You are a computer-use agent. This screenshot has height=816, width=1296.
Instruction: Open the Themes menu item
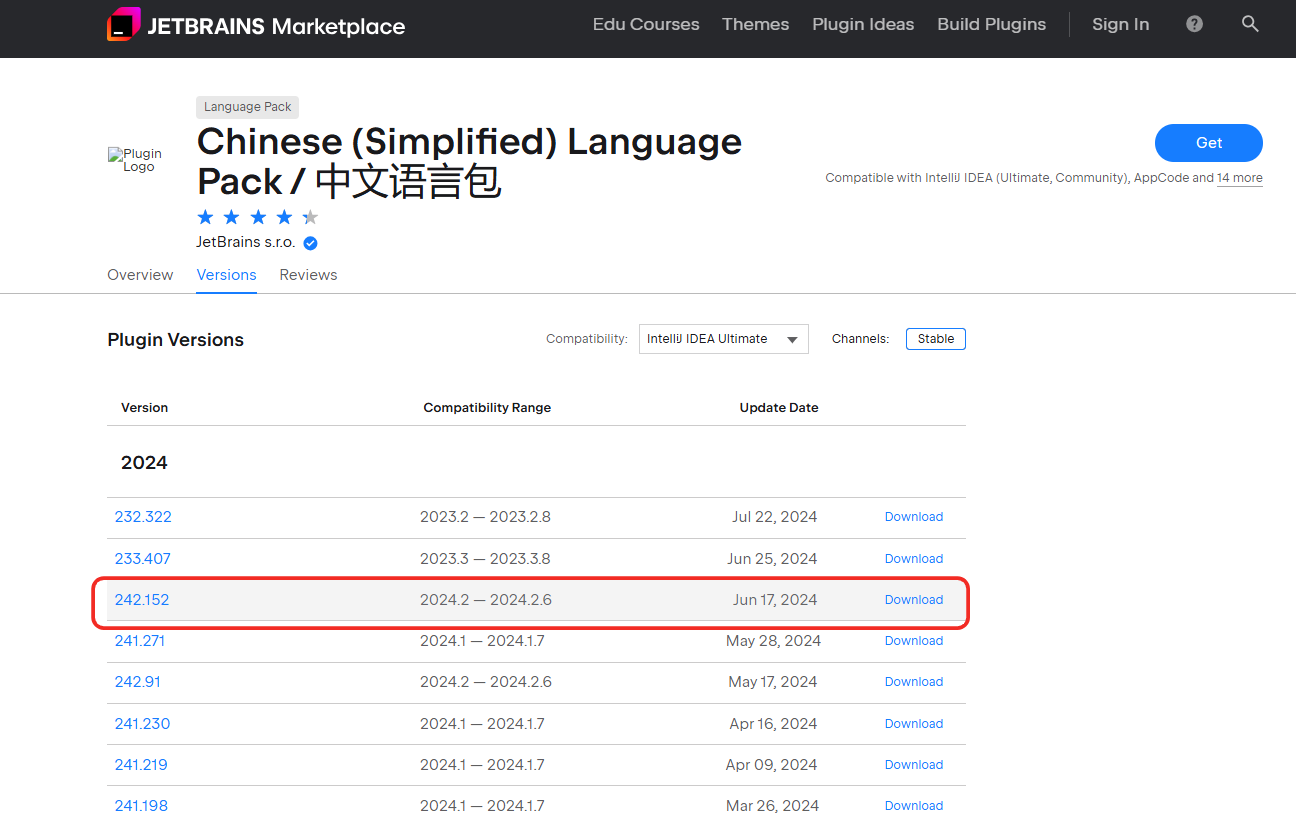click(x=755, y=24)
